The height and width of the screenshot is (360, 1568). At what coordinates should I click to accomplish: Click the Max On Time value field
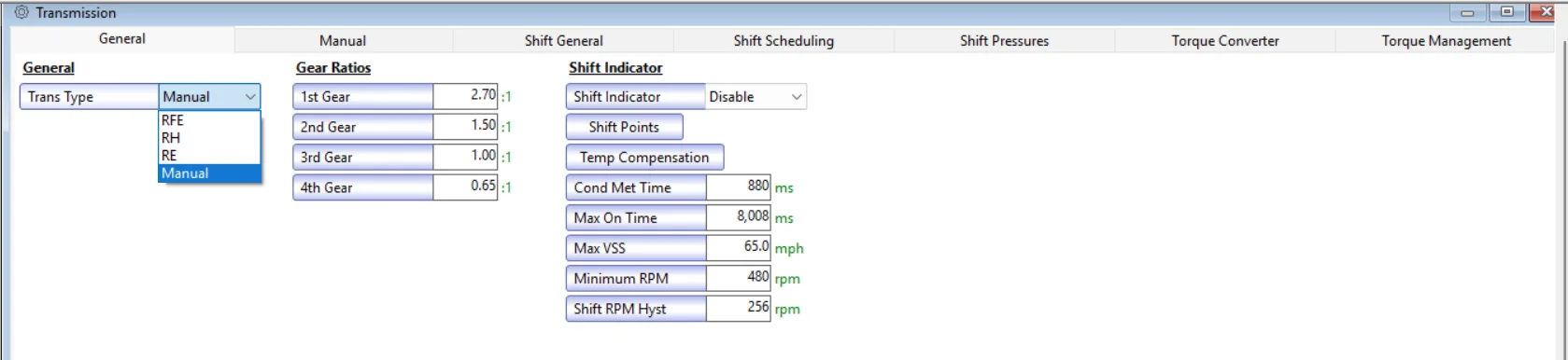pyautogui.click(x=738, y=217)
